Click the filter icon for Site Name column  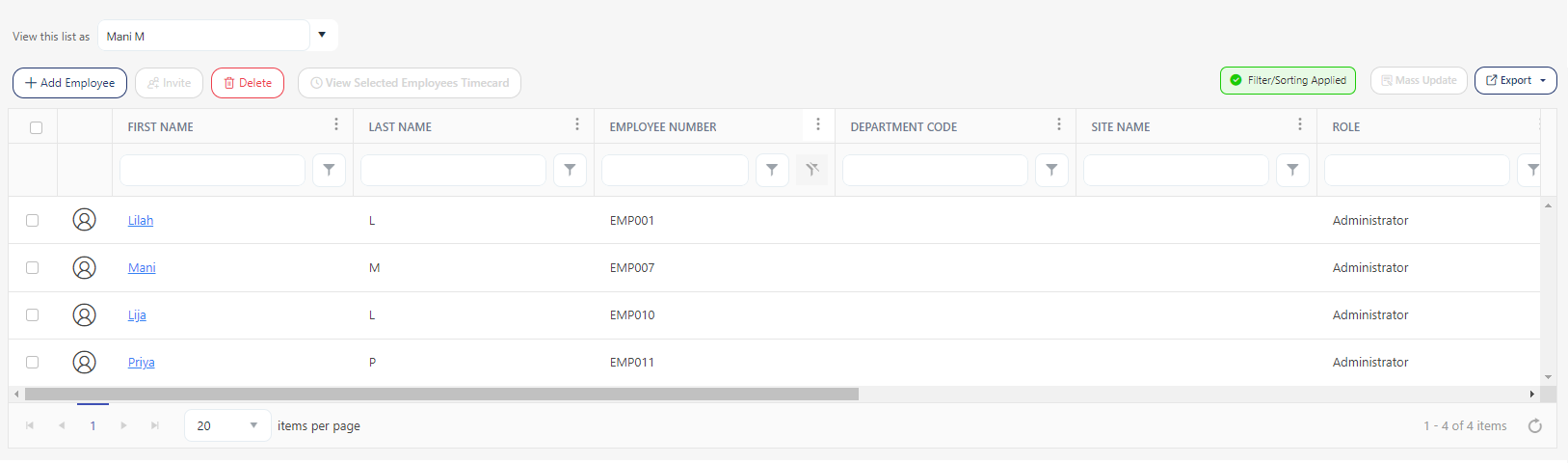point(1292,170)
